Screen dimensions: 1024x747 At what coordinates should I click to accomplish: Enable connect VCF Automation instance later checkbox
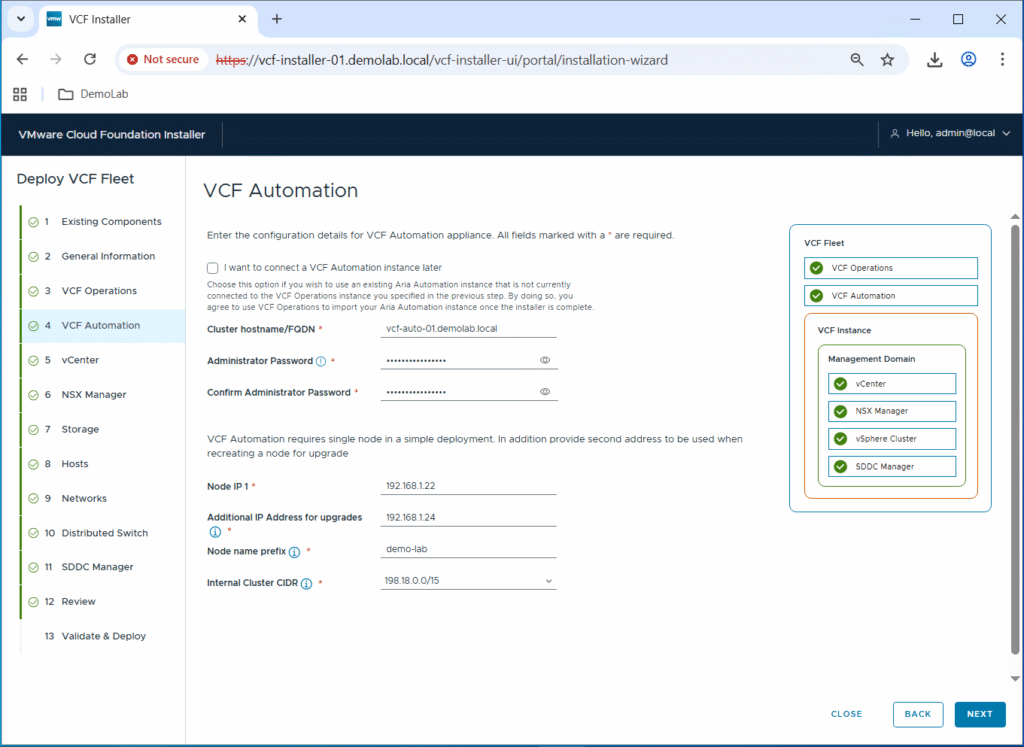pyautogui.click(x=213, y=268)
